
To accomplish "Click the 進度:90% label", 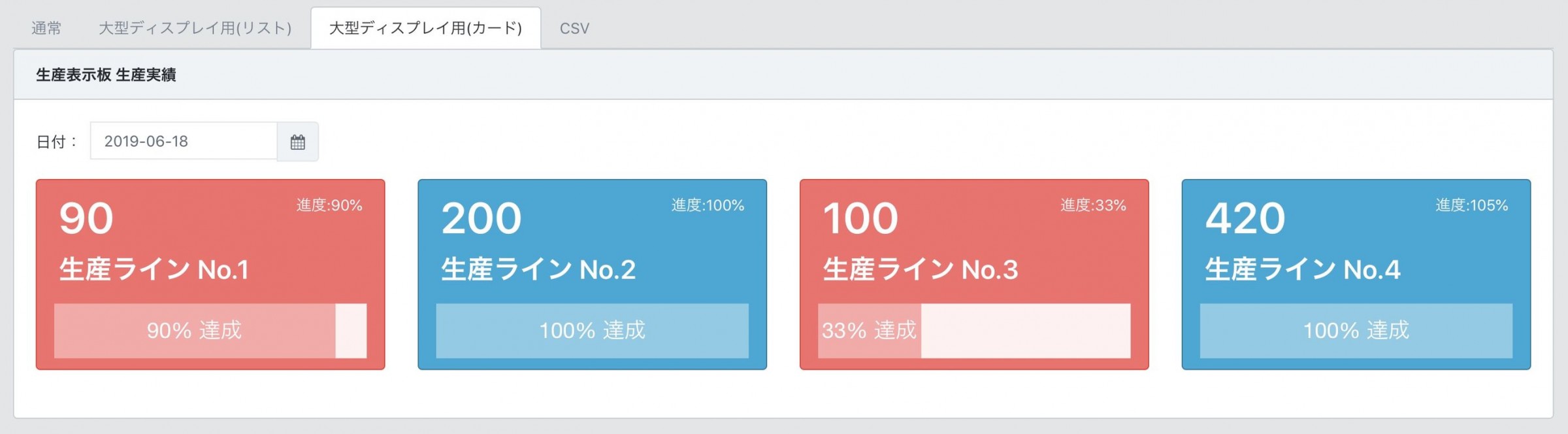I will pyautogui.click(x=329, y=205).
